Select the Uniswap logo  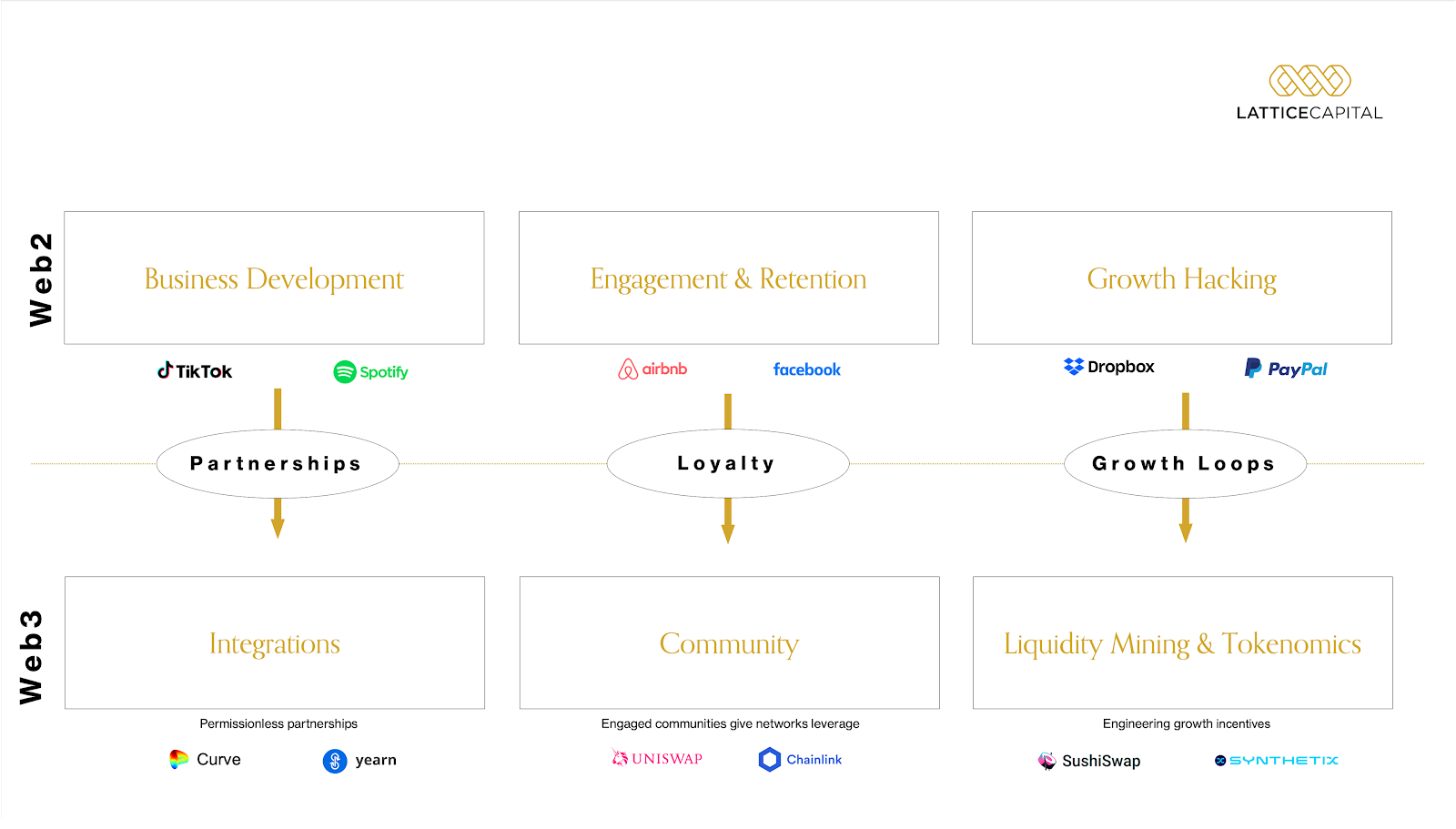657,758
